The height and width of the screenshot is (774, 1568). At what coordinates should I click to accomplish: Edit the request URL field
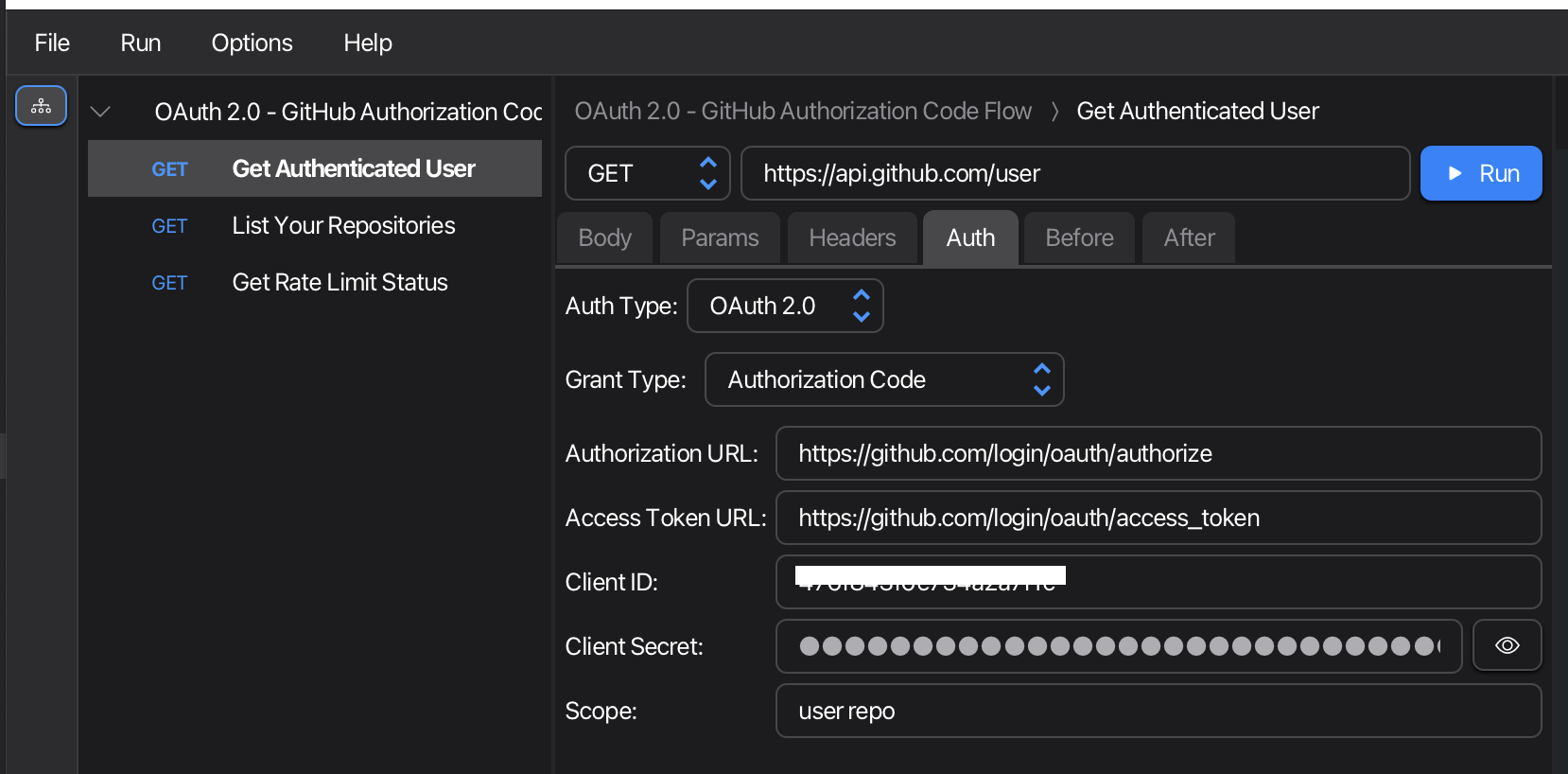(x=1075, y=173)
